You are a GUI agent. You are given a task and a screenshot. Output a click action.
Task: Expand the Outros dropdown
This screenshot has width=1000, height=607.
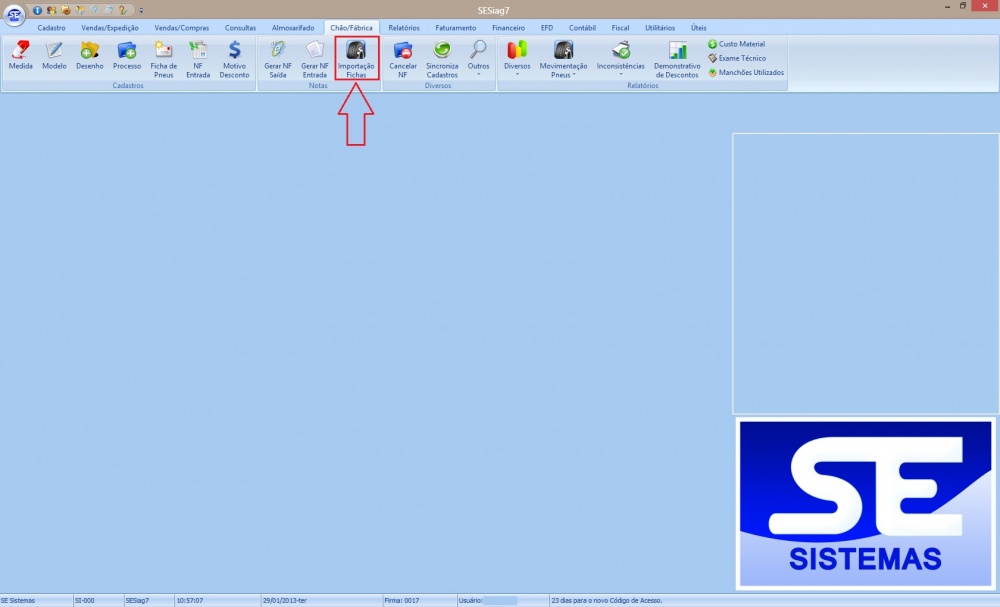coord(479,60)
